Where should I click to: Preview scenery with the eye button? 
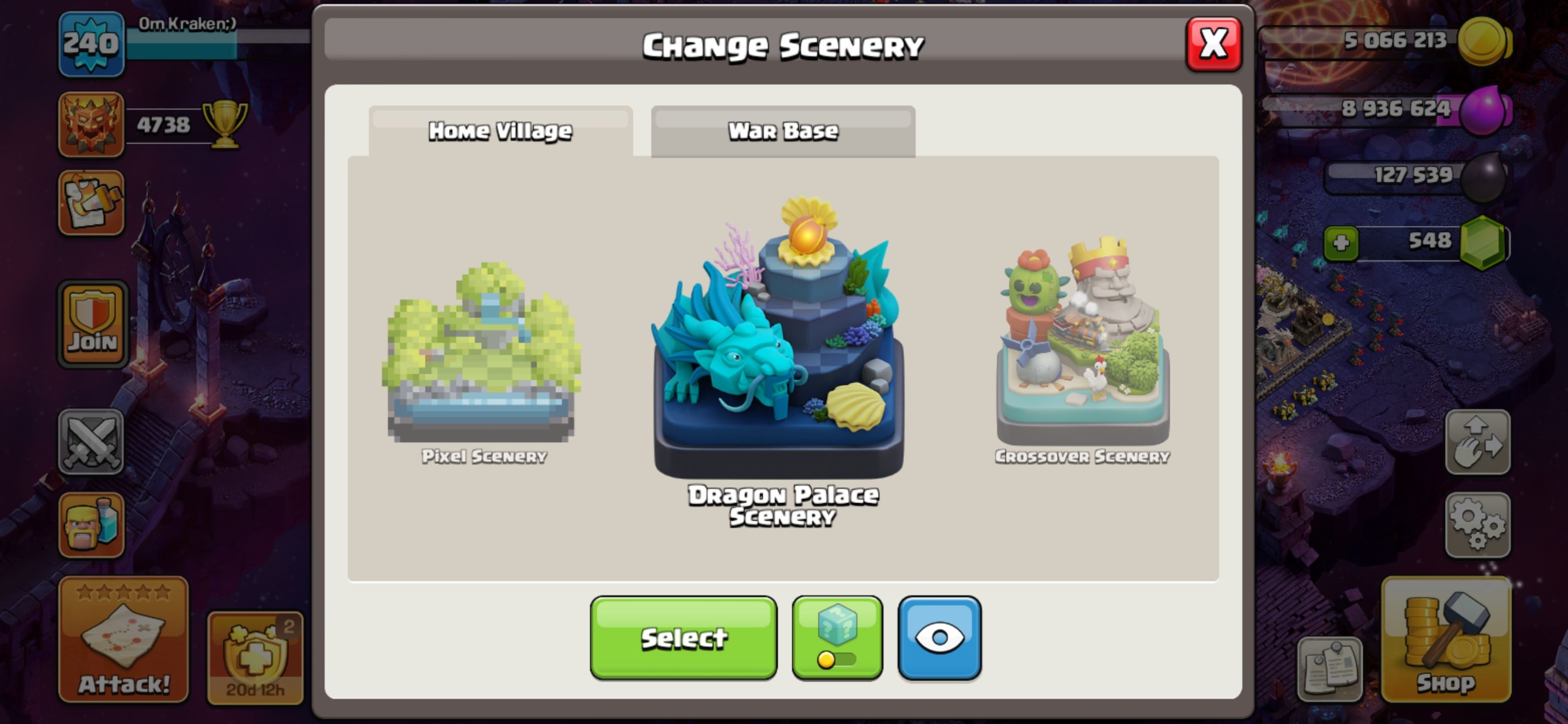(x=939, y=638)
